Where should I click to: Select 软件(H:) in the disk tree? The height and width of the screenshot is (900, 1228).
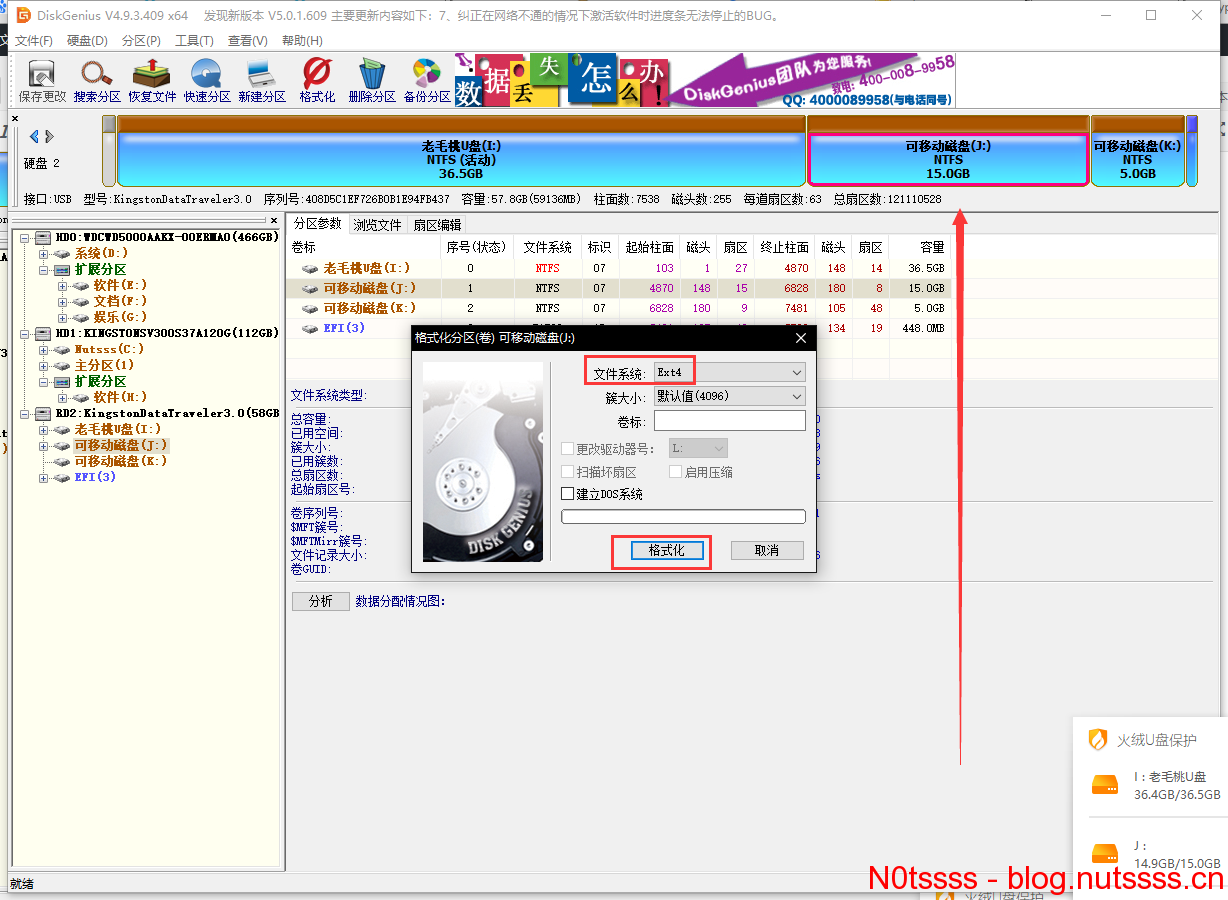[120, 397]
